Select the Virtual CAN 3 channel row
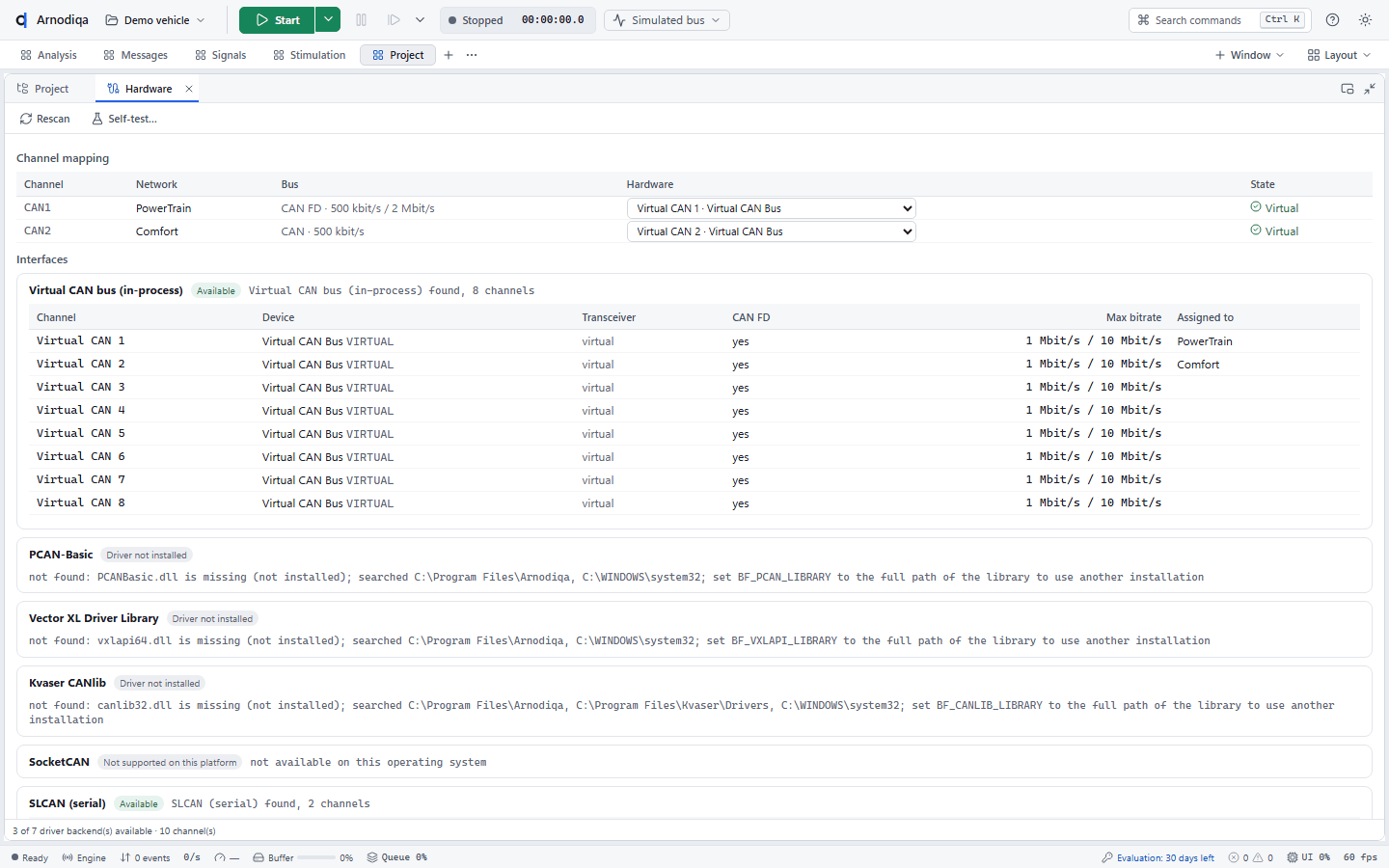Screen dimensions: 1389x868 [694, 388]
